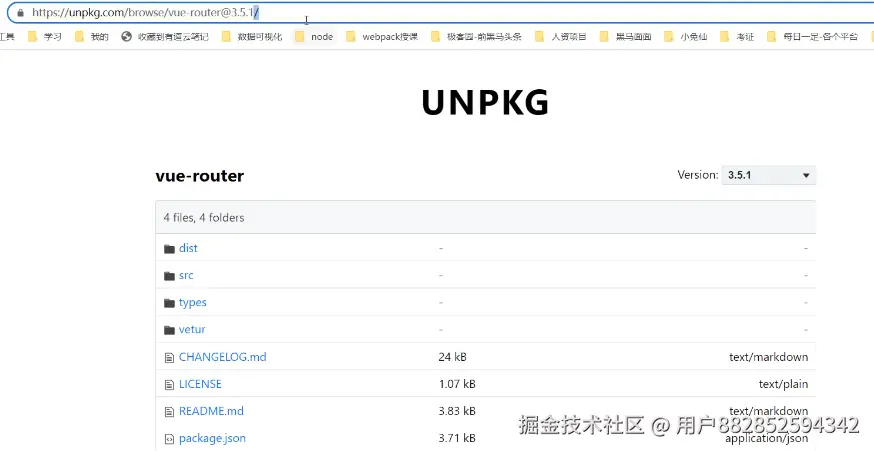Open the package.json file link

pos(212,438)
